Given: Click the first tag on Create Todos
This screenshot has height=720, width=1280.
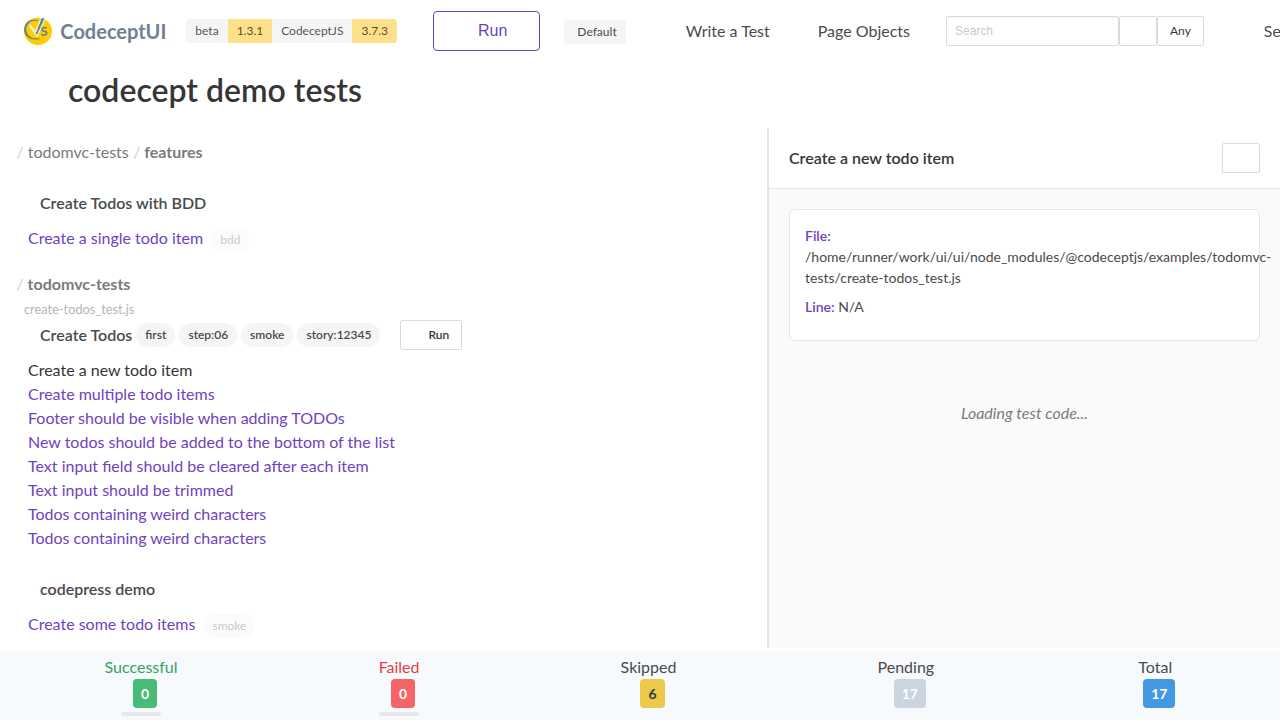Looking at the screenshot, I should click(x=155, y=335).
